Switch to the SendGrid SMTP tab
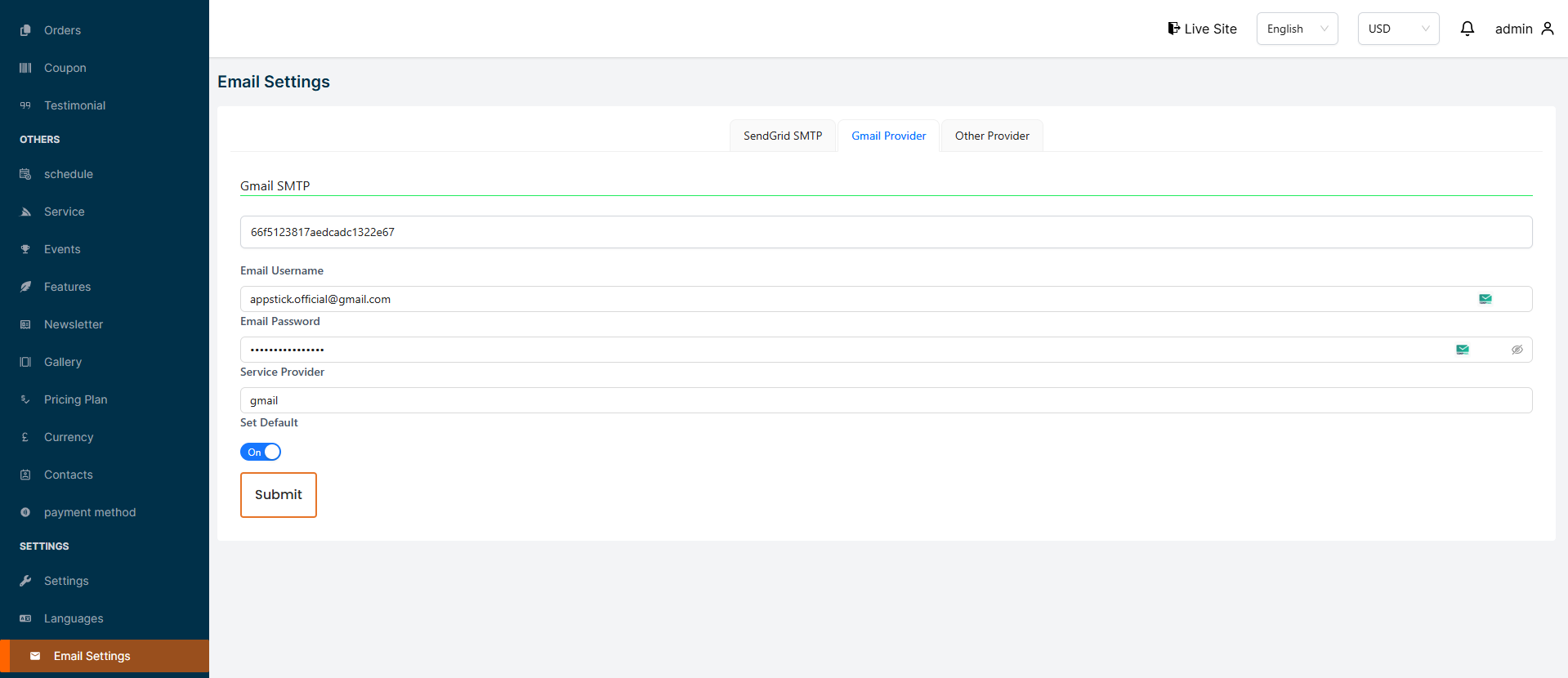Screen dimensions: 1568x678 pyautogui.click(x=782, y=136)
